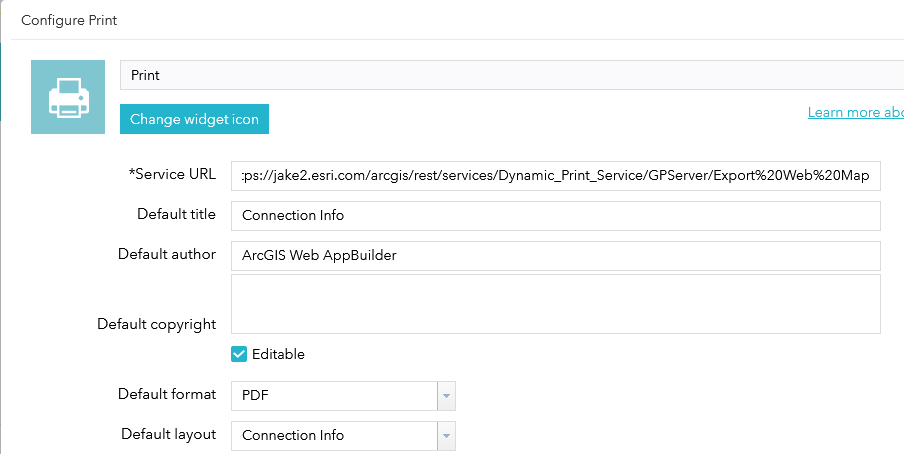This screenshot has height=454, width=904.
Task: Click the Default author label
Action: (167, 254)
